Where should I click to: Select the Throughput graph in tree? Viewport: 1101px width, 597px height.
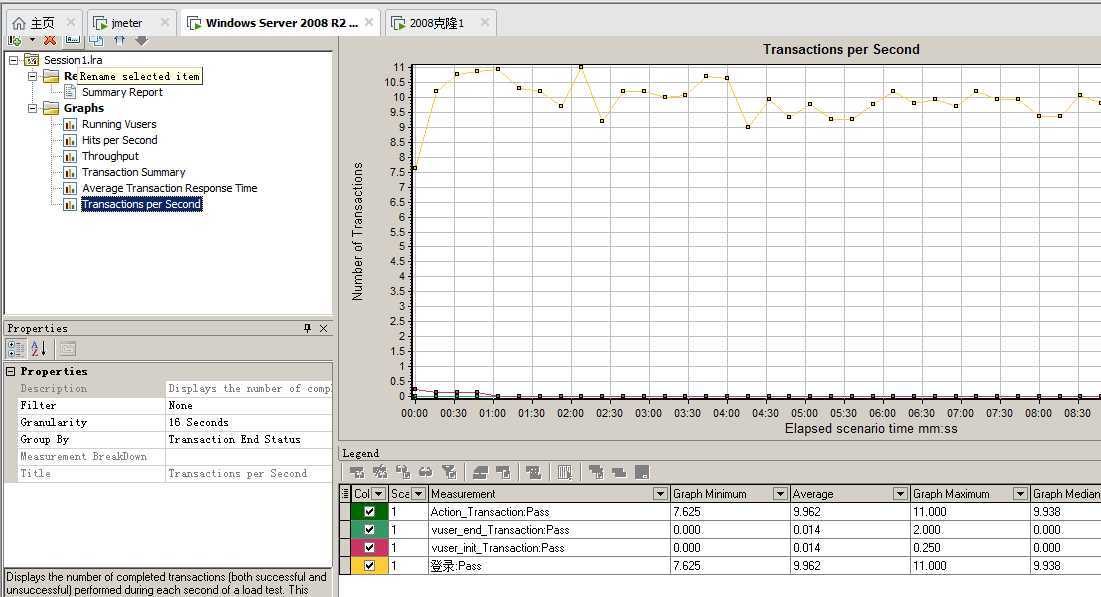pyautogui.click(x=110, y=157)
